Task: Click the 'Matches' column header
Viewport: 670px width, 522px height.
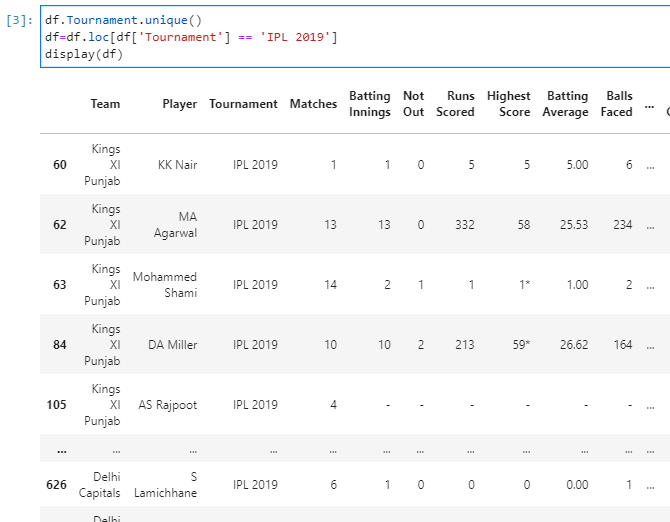Action: pyautogui.click(x=313, y=104)
